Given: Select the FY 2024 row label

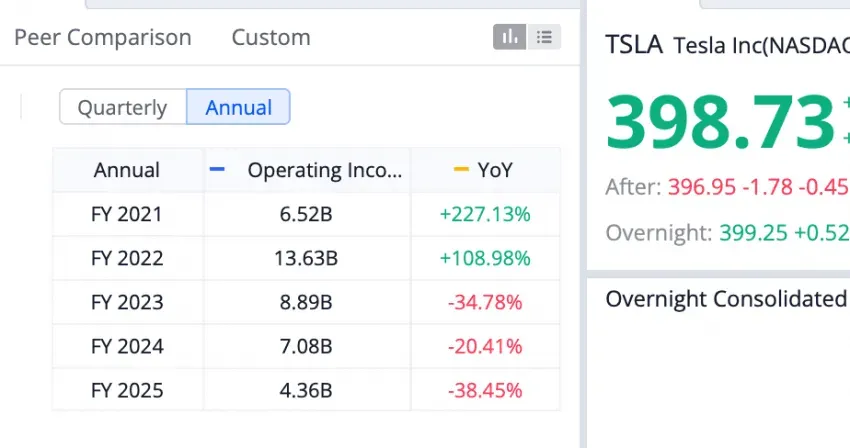Looking at the screenshot, I should (127, 346).
